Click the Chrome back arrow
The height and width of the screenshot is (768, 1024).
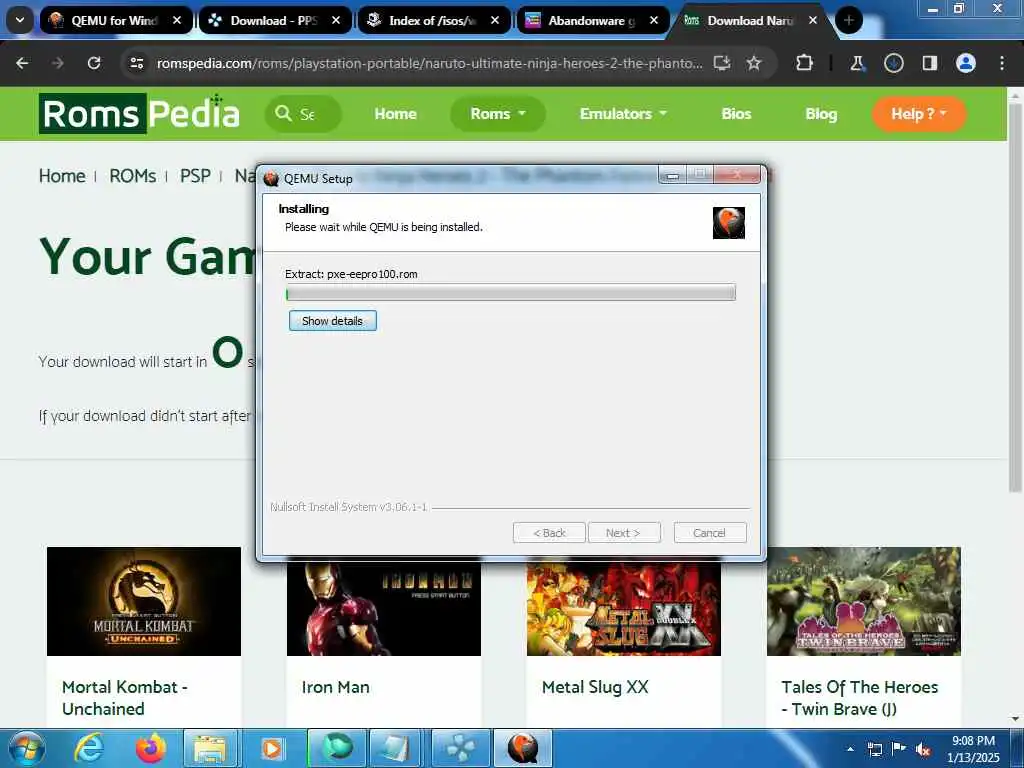click(x=22, y=63)
